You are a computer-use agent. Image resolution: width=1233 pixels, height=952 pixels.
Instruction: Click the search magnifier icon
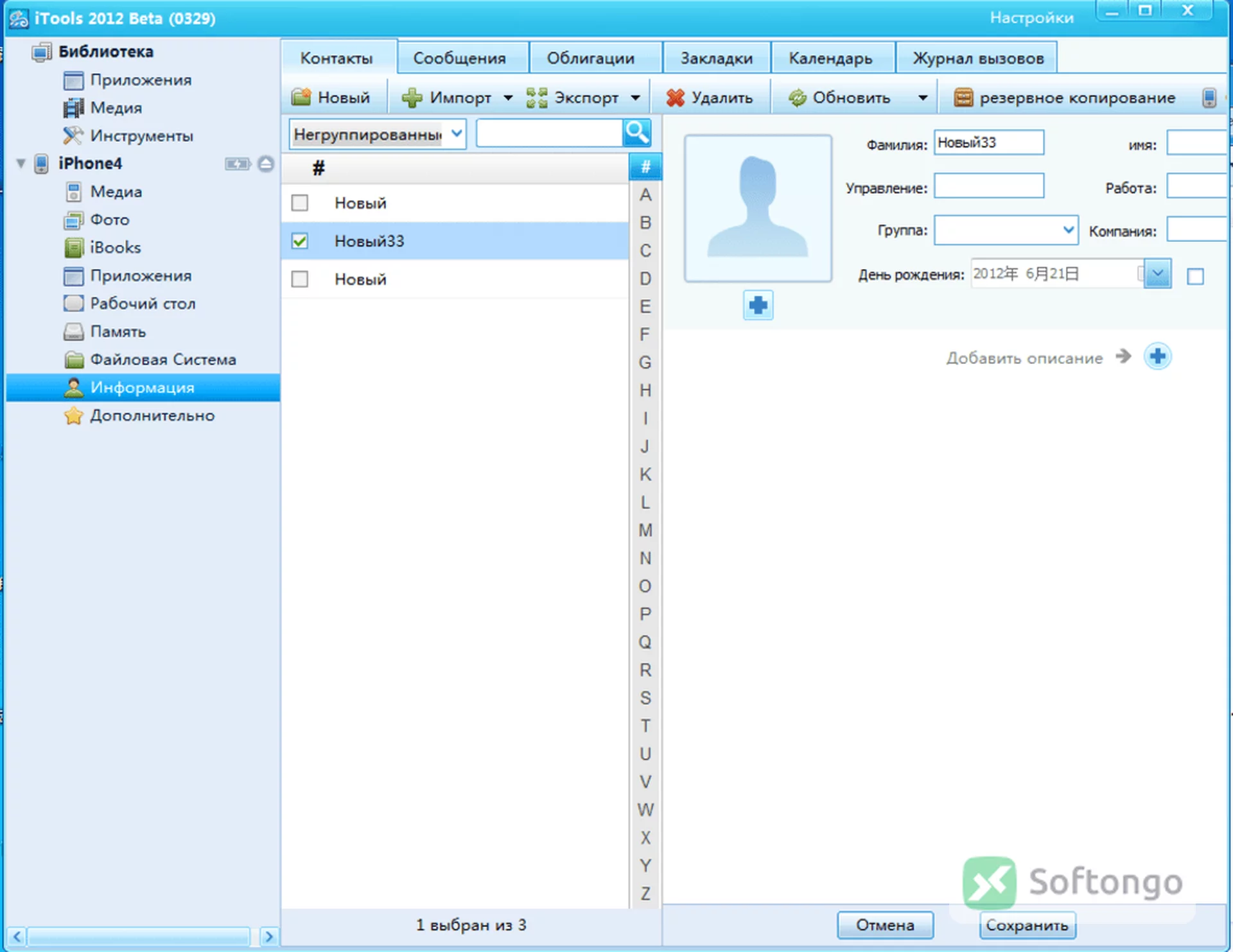[x=636, y=134]
